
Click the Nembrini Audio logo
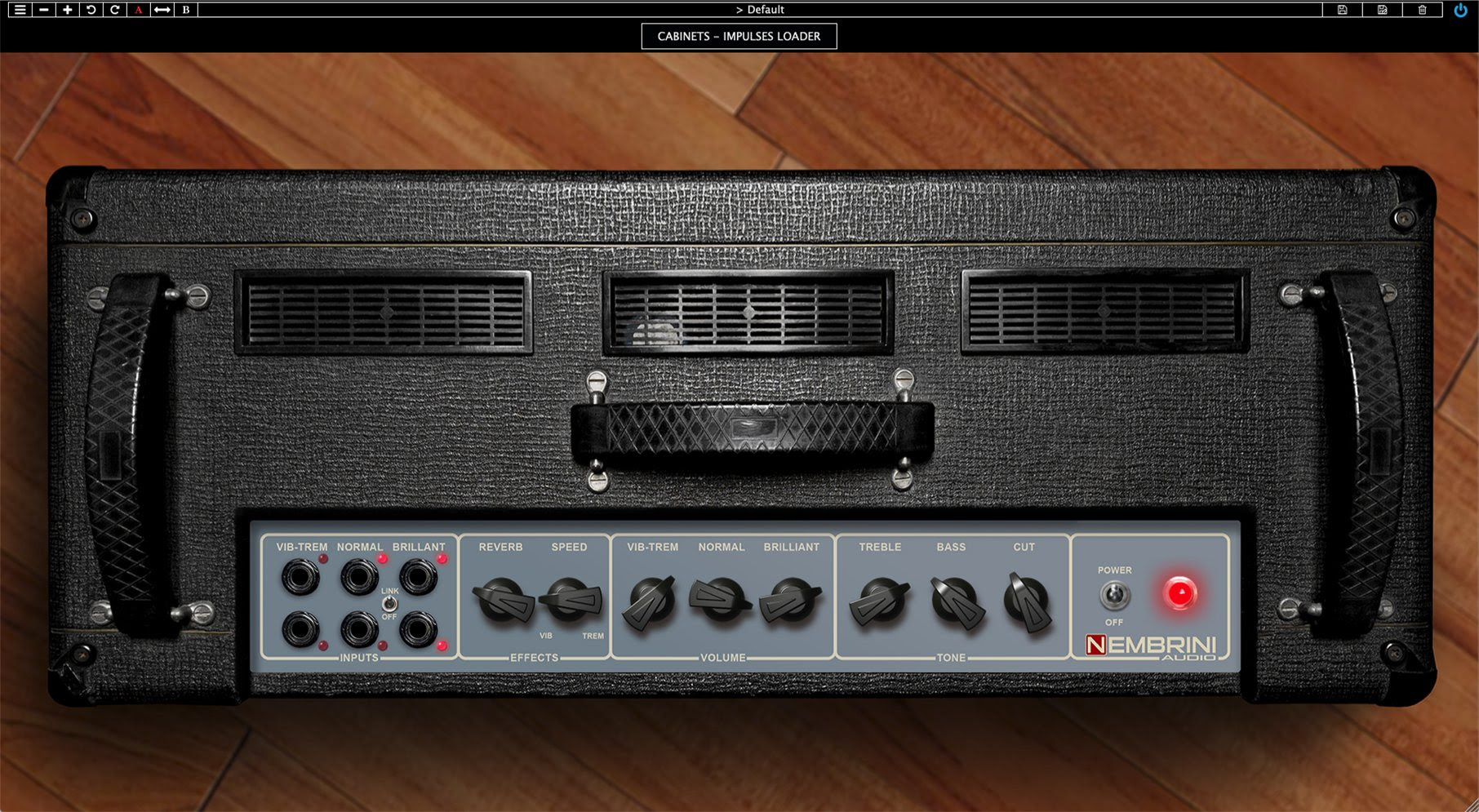pyautogui.click(x=1151, y=646)
